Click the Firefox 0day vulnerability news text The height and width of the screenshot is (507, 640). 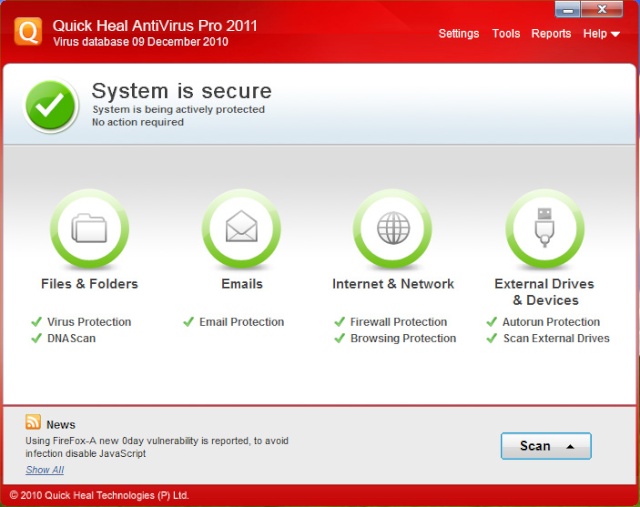(x=157, y=447)
